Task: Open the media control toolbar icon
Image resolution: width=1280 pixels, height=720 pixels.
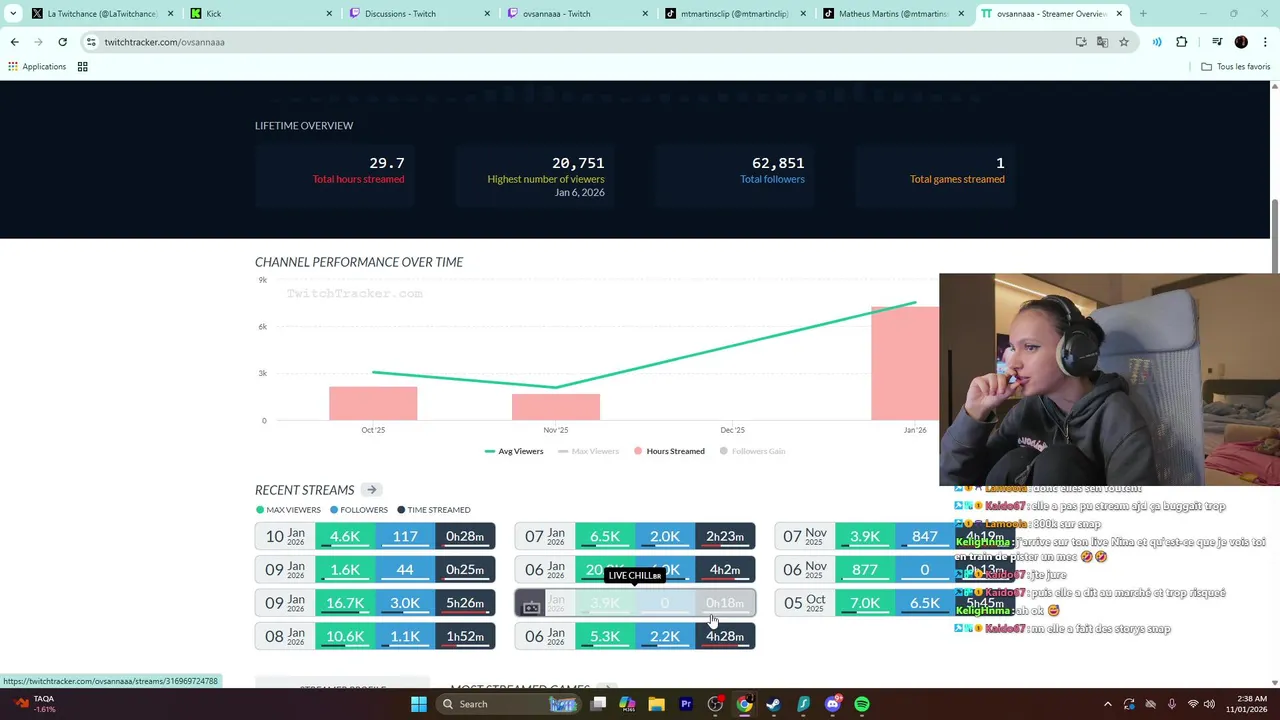Action: tap(1217, 42)
